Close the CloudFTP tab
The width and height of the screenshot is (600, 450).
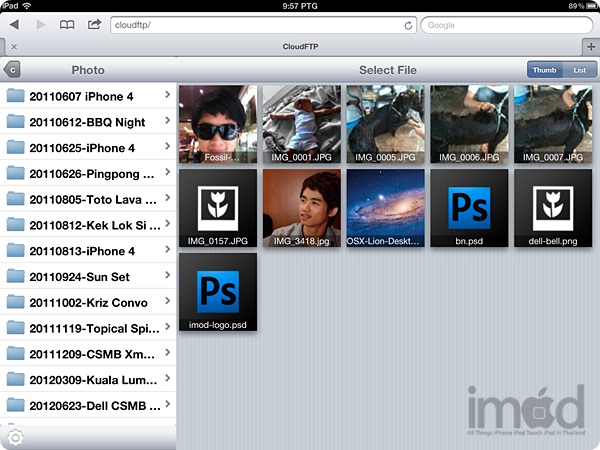pyautogui.click(x=13, y=46)
